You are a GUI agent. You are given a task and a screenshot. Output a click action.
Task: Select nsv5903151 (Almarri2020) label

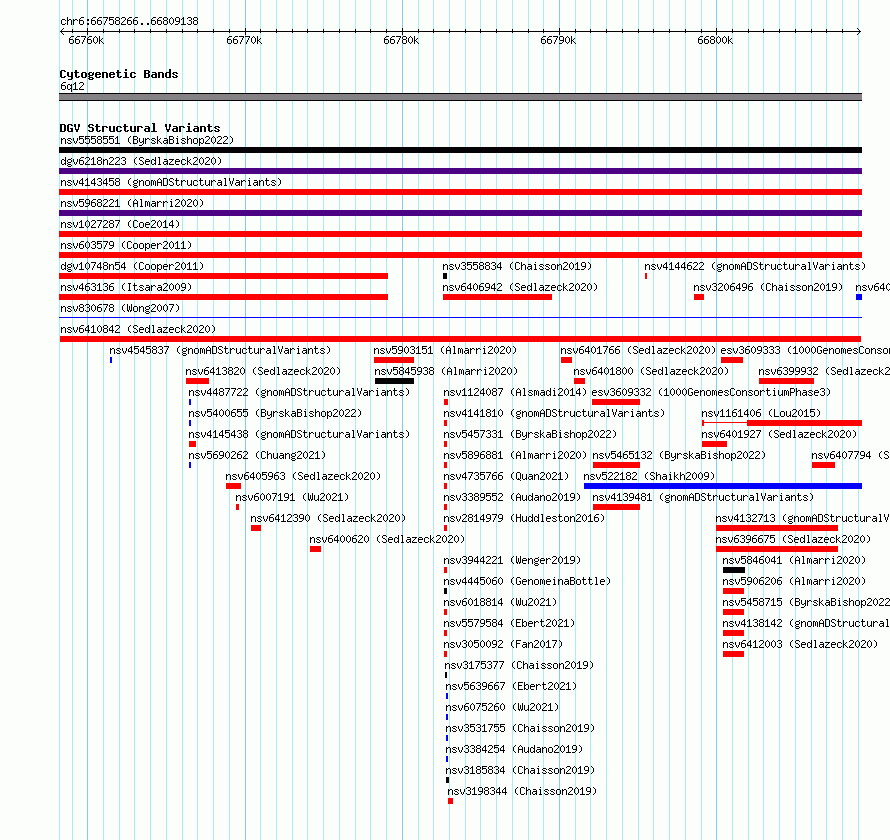[445, 350]
